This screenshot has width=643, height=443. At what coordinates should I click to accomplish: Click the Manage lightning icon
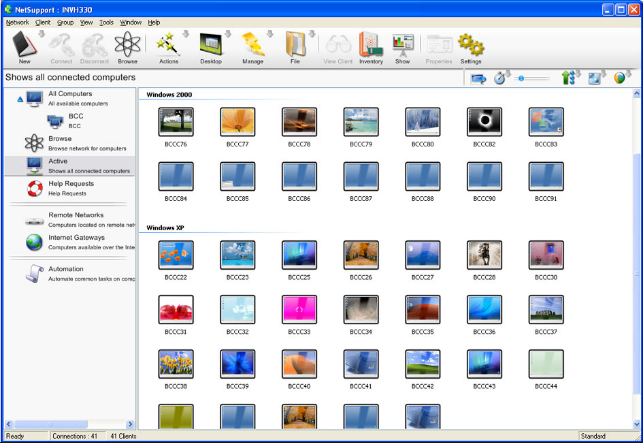252,45
